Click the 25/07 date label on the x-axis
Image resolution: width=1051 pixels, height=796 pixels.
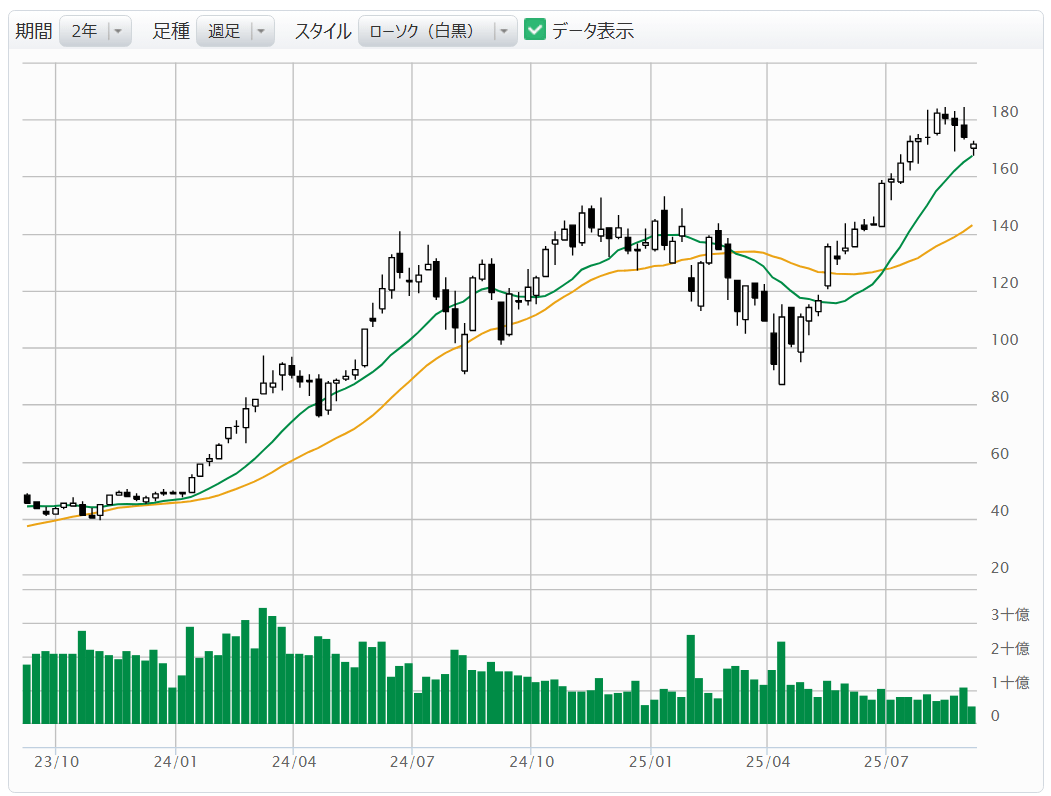pyautogui.click(x=887, y=762)
